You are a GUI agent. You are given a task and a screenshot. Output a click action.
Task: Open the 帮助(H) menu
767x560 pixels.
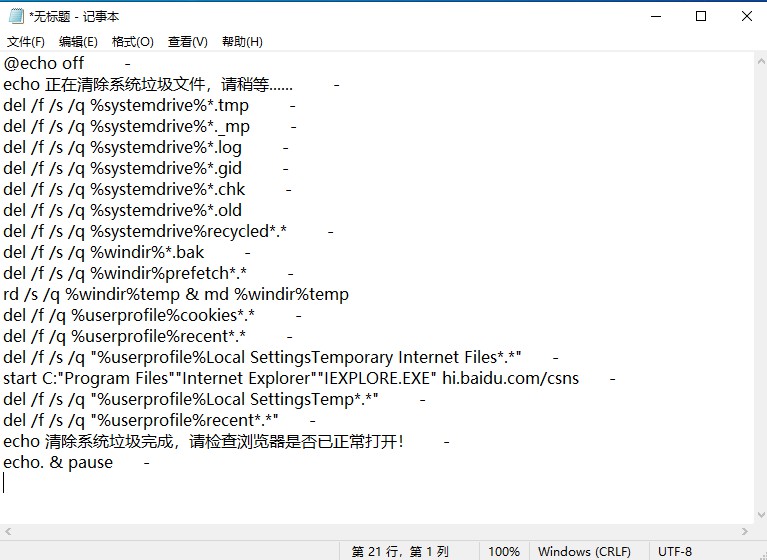click(x=242, y=41)
